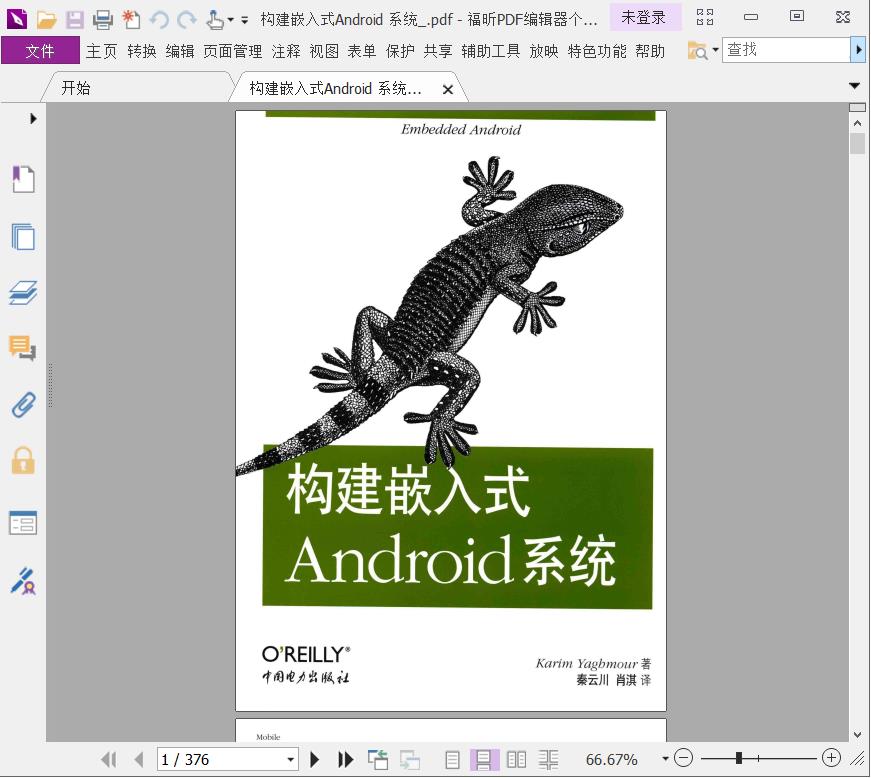871x778 pixels.
Task: Open the 帮助 ribbon tab
Action: point(650,51)
